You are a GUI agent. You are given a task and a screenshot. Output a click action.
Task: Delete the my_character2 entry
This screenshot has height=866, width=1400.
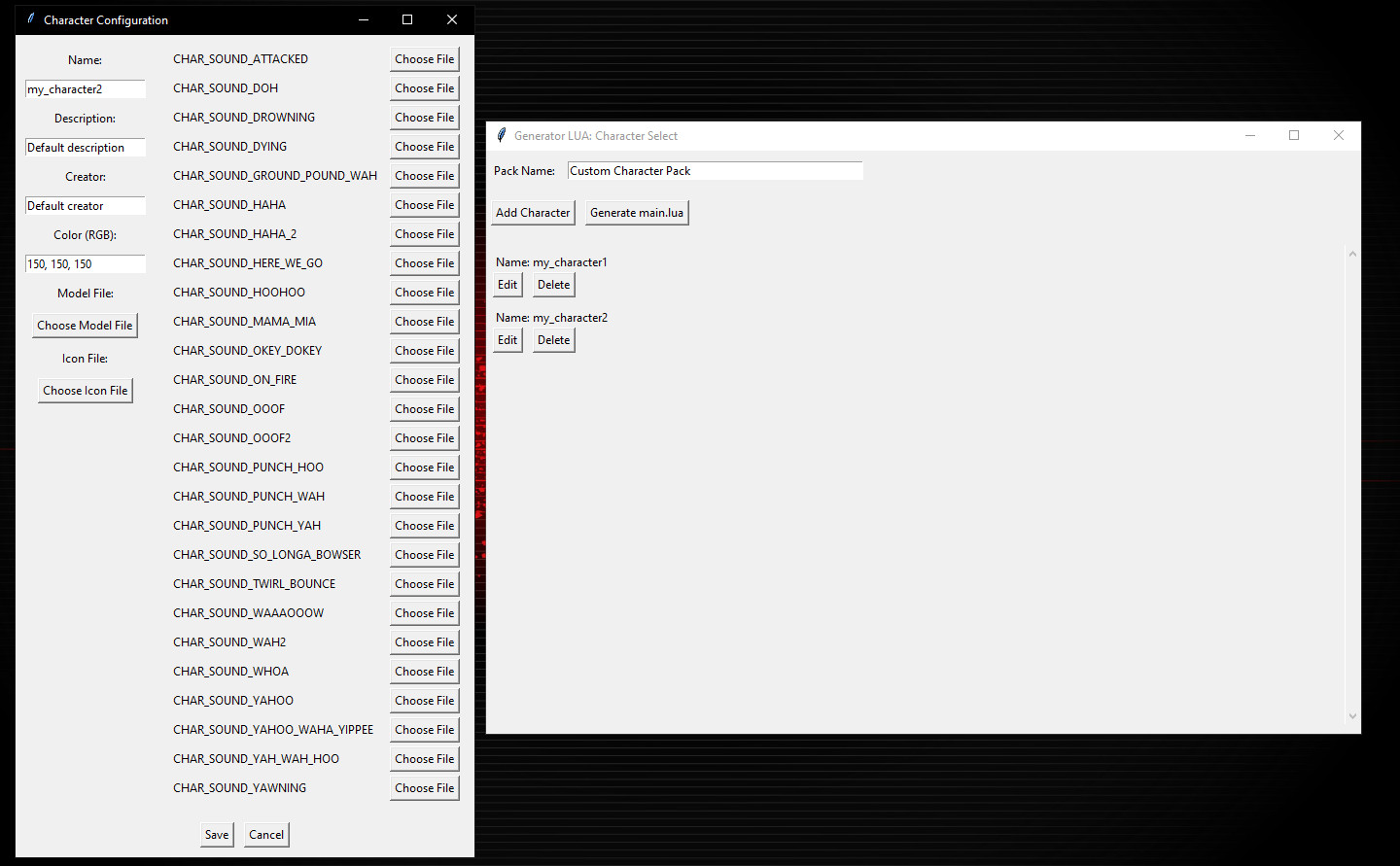(x=554, y=340)
